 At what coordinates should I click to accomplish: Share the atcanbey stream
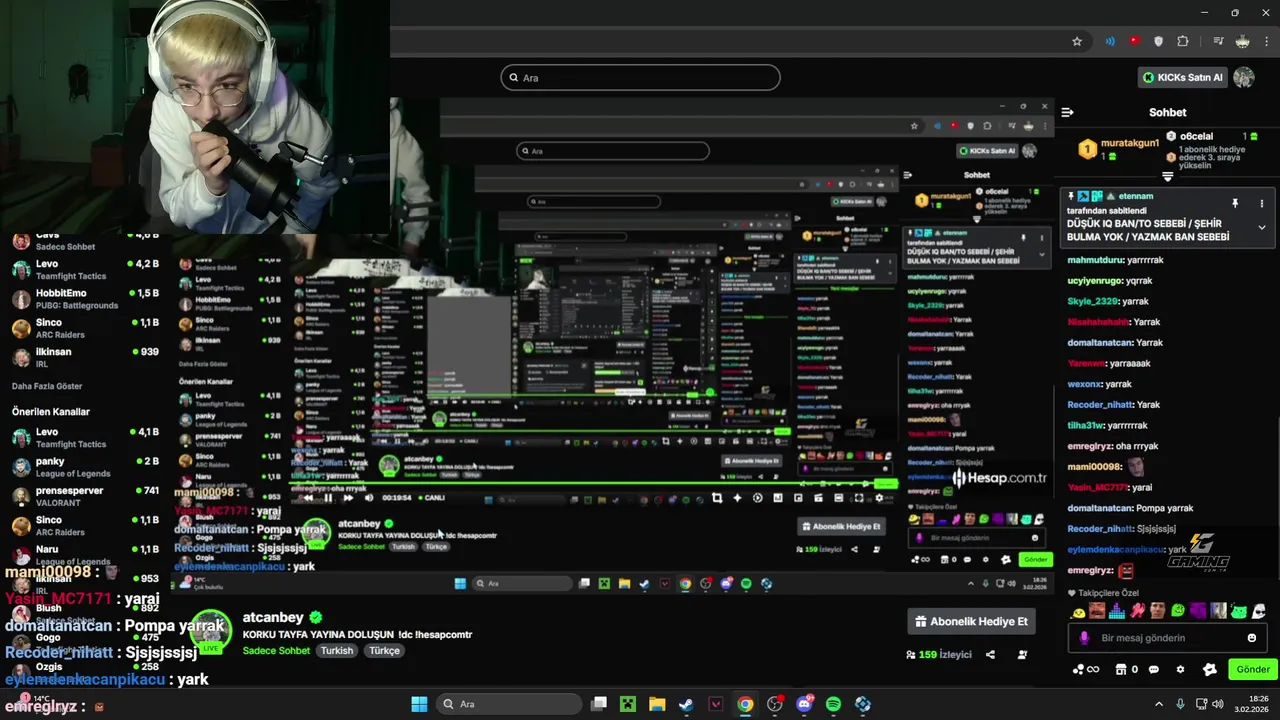[990, 655]
